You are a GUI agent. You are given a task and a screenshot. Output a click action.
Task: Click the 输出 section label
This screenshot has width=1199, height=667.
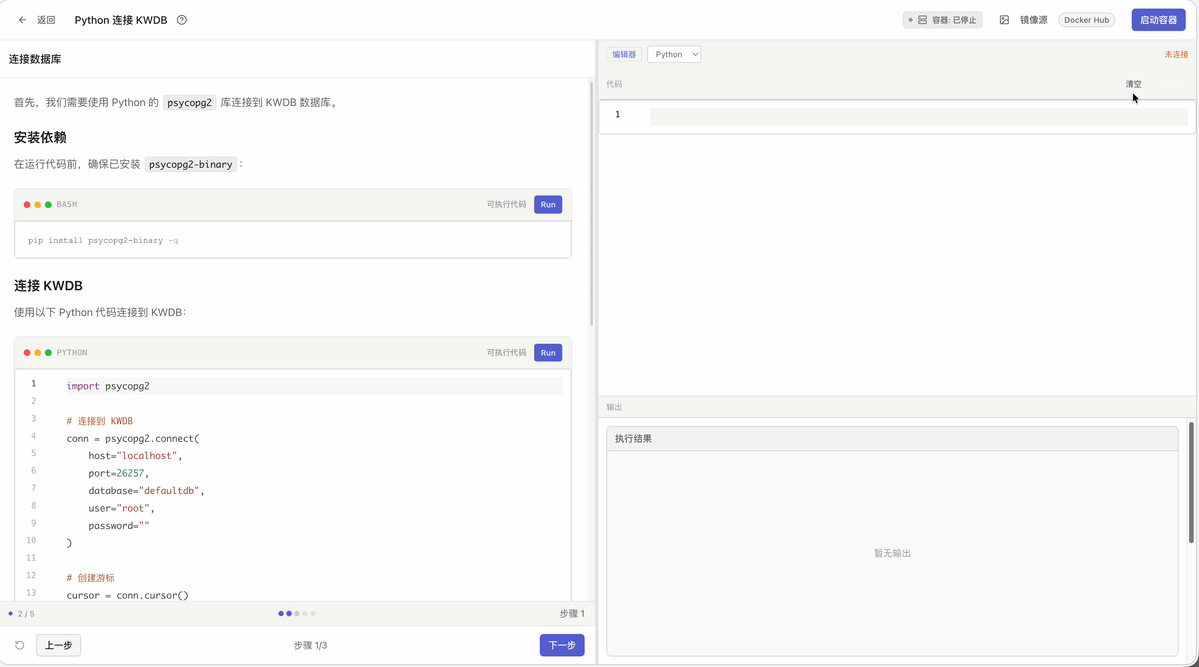tap(614, 407)
